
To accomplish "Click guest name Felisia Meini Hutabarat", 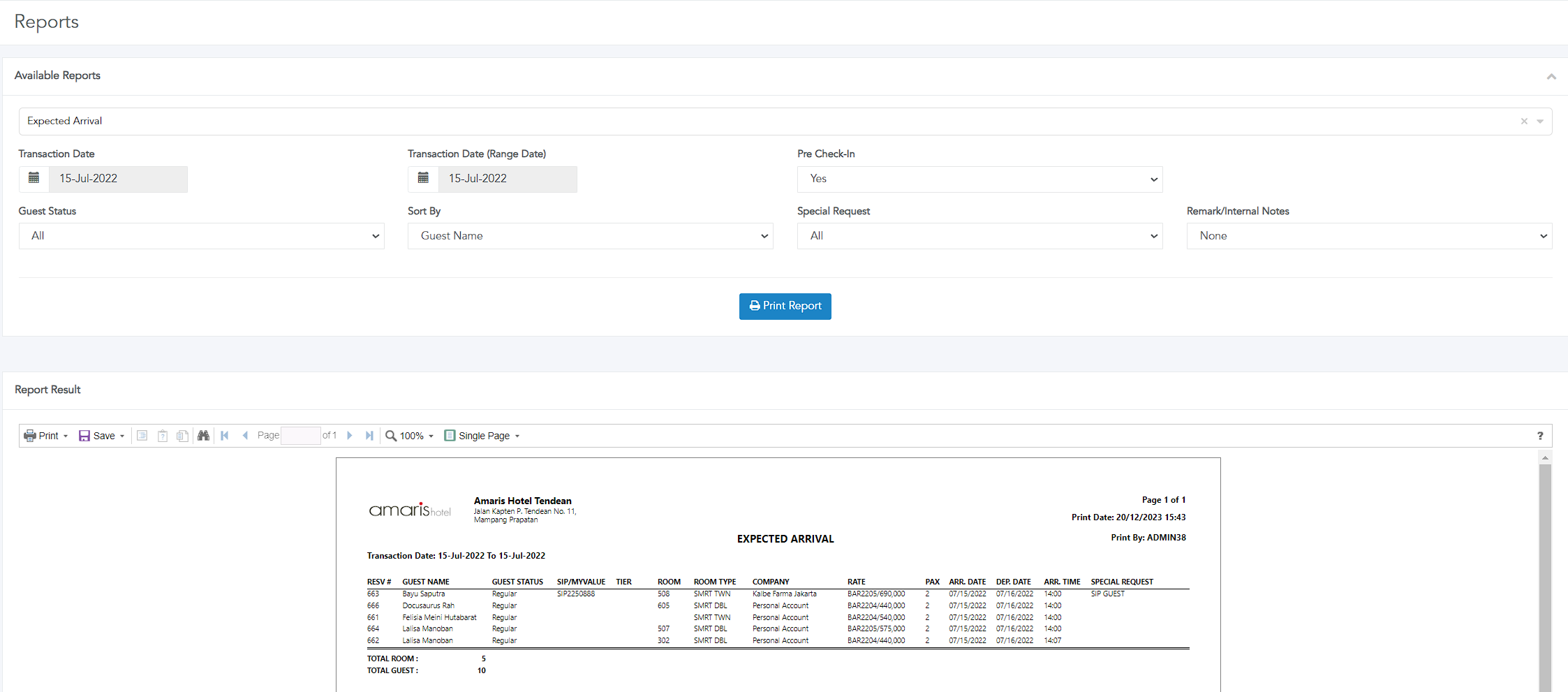I will [x=439, y=618].
